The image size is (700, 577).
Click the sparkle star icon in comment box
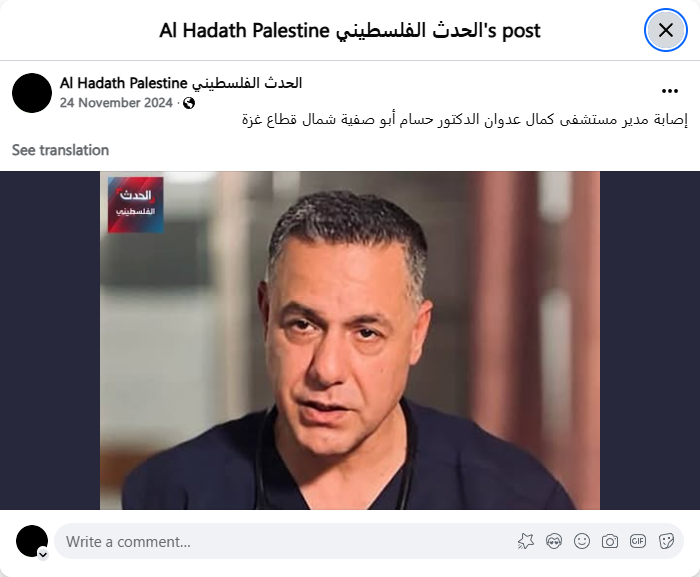point(526,541)
